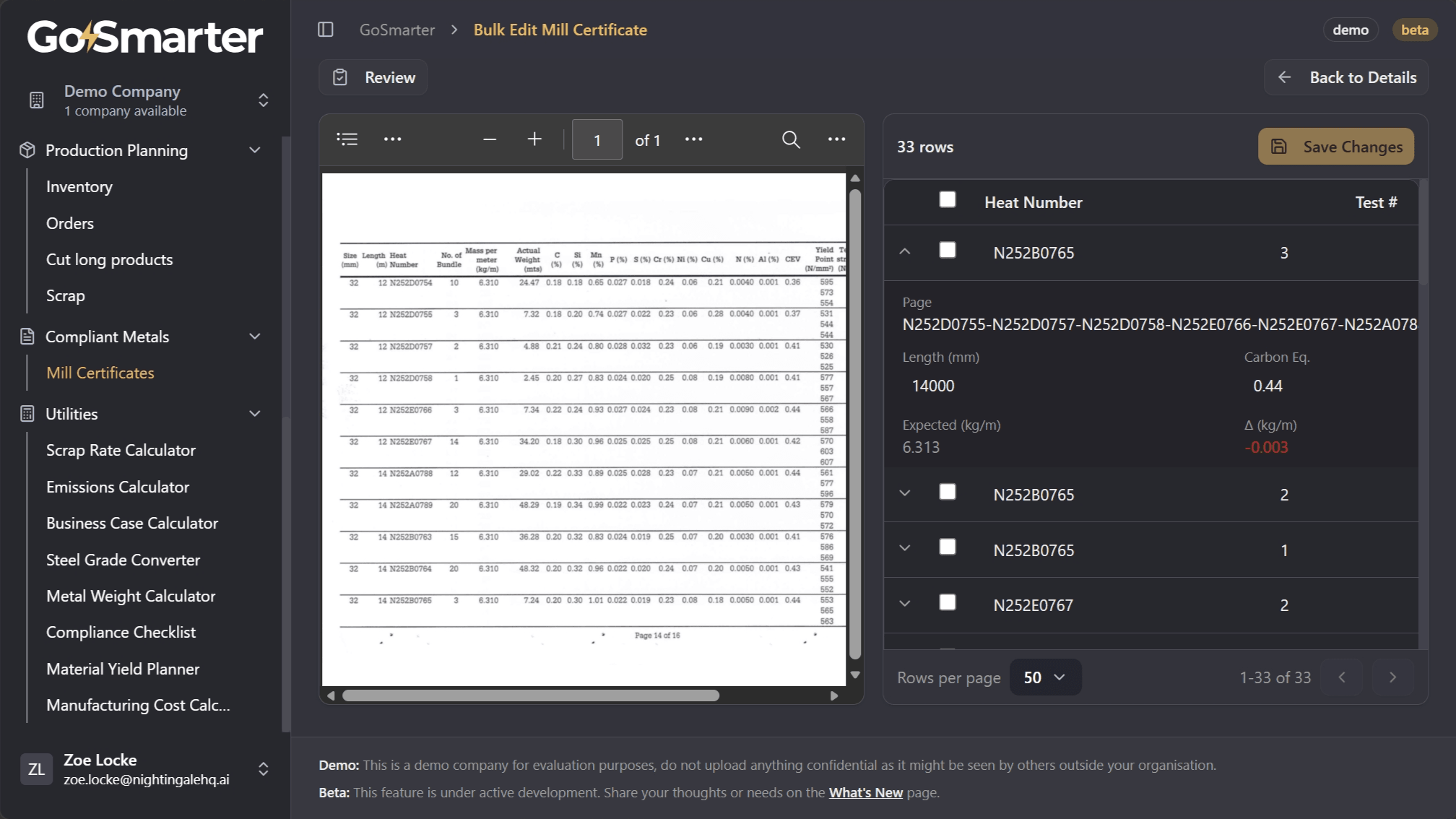Viewport: 1456px width, 819px height.
Task: Search the PDF with magnifier icon
Action: pyautogui.click(x=792, y=139)
